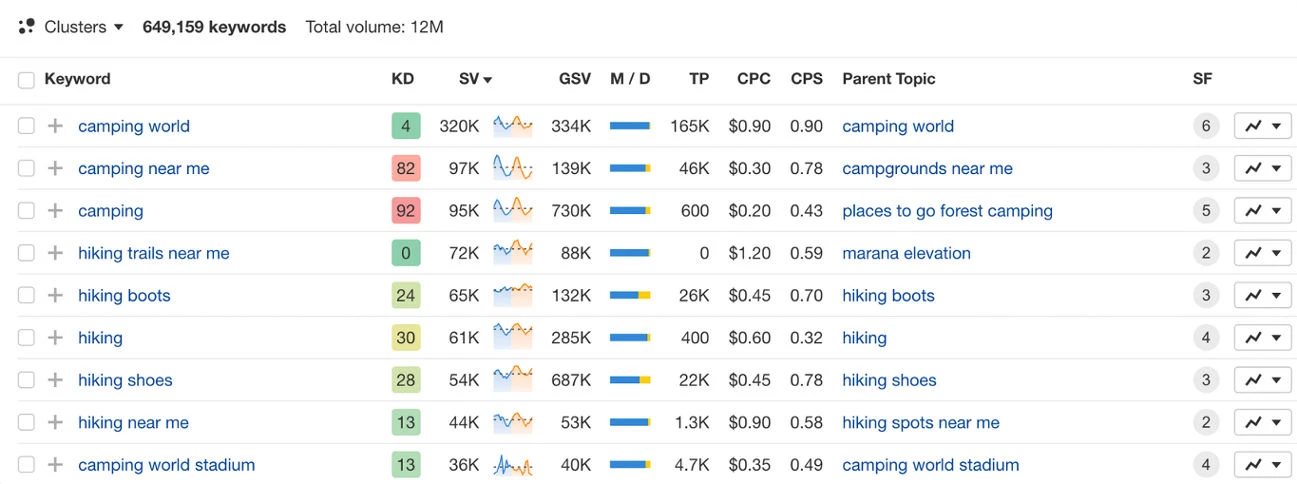Screen dimensions: 1297x484
Task: Add camping world via plus icon
Action: [x=56, y=126]
